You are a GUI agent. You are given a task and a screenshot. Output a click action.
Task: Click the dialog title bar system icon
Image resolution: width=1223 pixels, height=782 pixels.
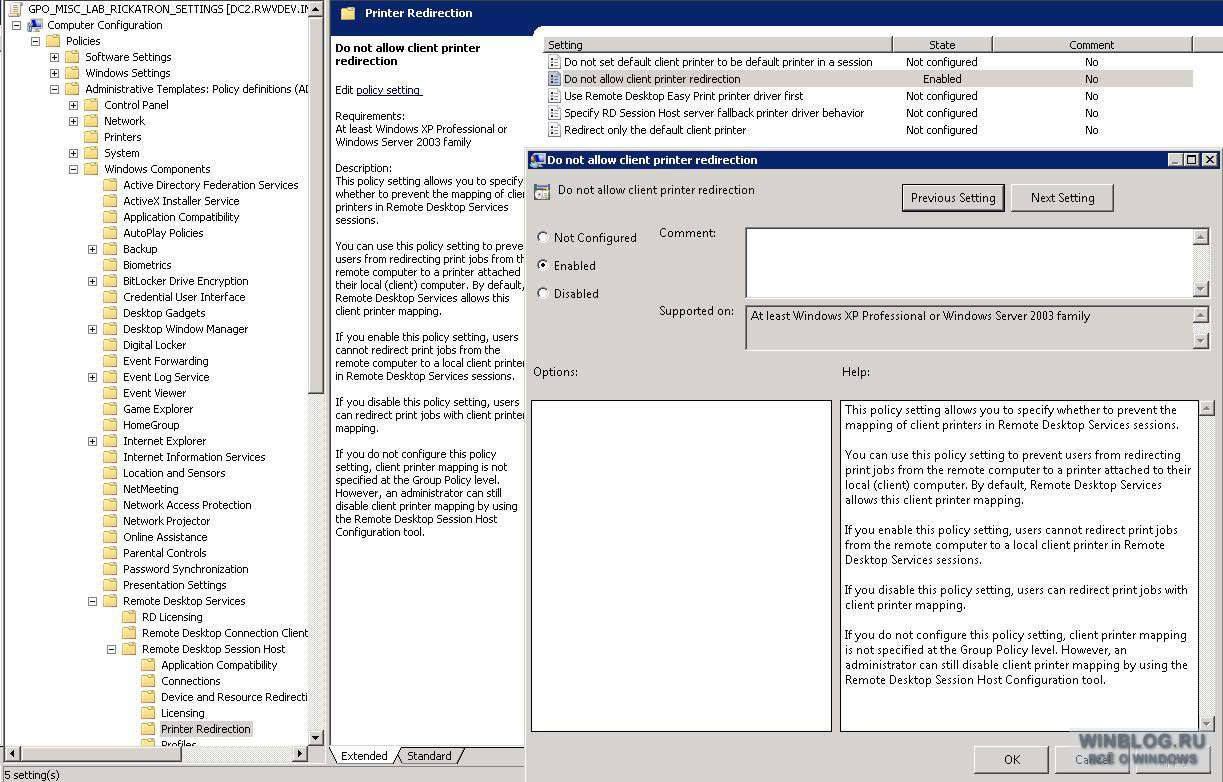[538, 159]
